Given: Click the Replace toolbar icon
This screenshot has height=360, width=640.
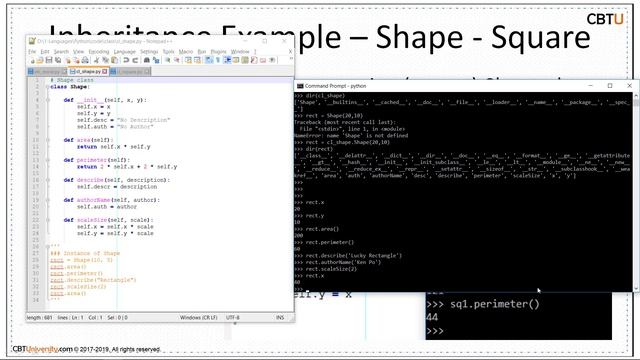Looking at the screenshot, I should [x=156, y=60].
